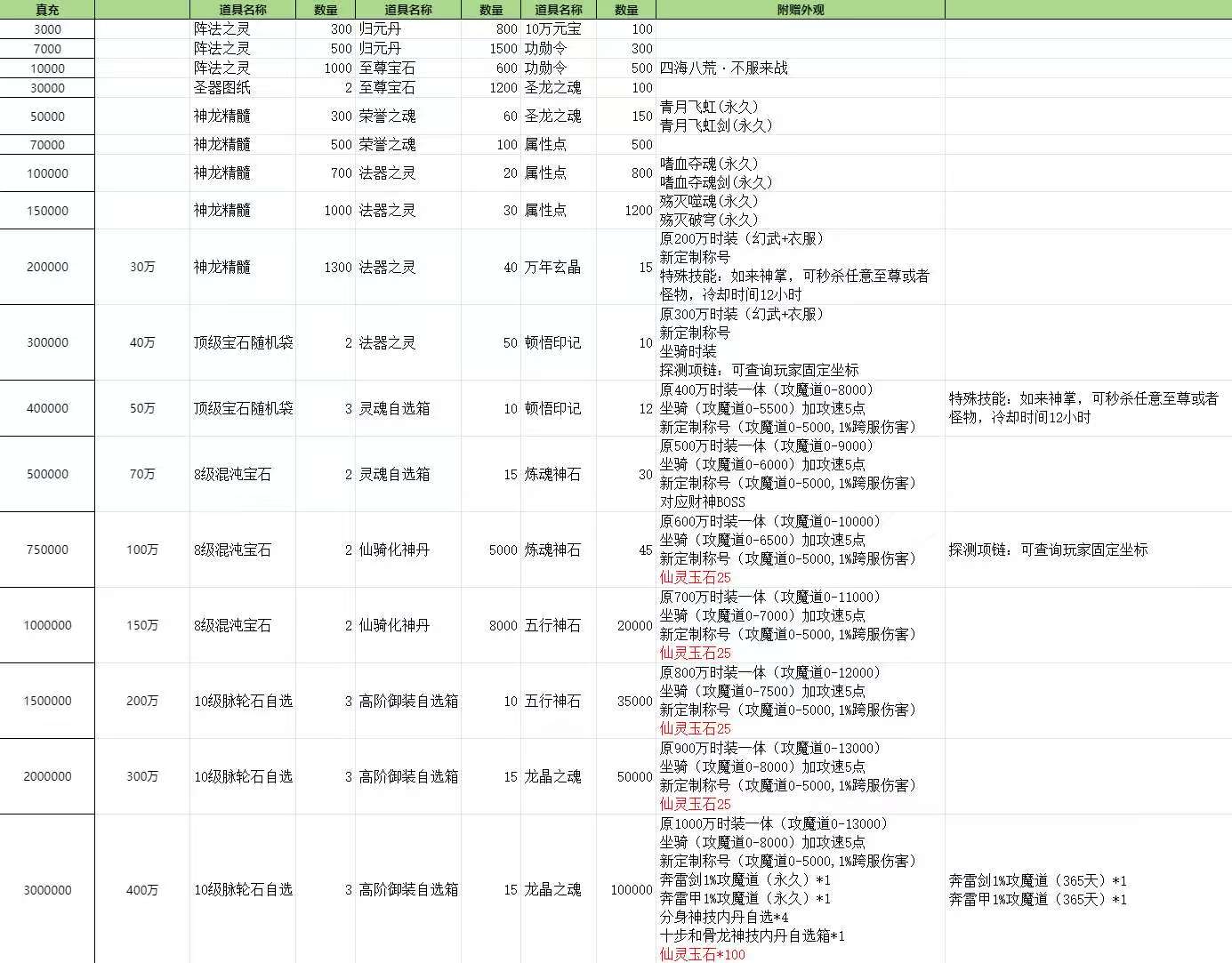Image resolution: width=1232 pixels, height=963 pixels.
Task: Click the 原200万时装 appearance cell
Action: [x=800, y=267]
